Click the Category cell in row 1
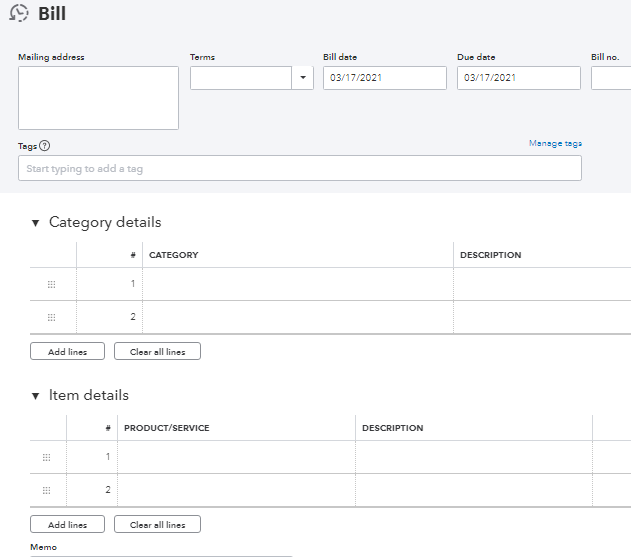631x557 pixels. pyautogui.click(x=297, y=284)
